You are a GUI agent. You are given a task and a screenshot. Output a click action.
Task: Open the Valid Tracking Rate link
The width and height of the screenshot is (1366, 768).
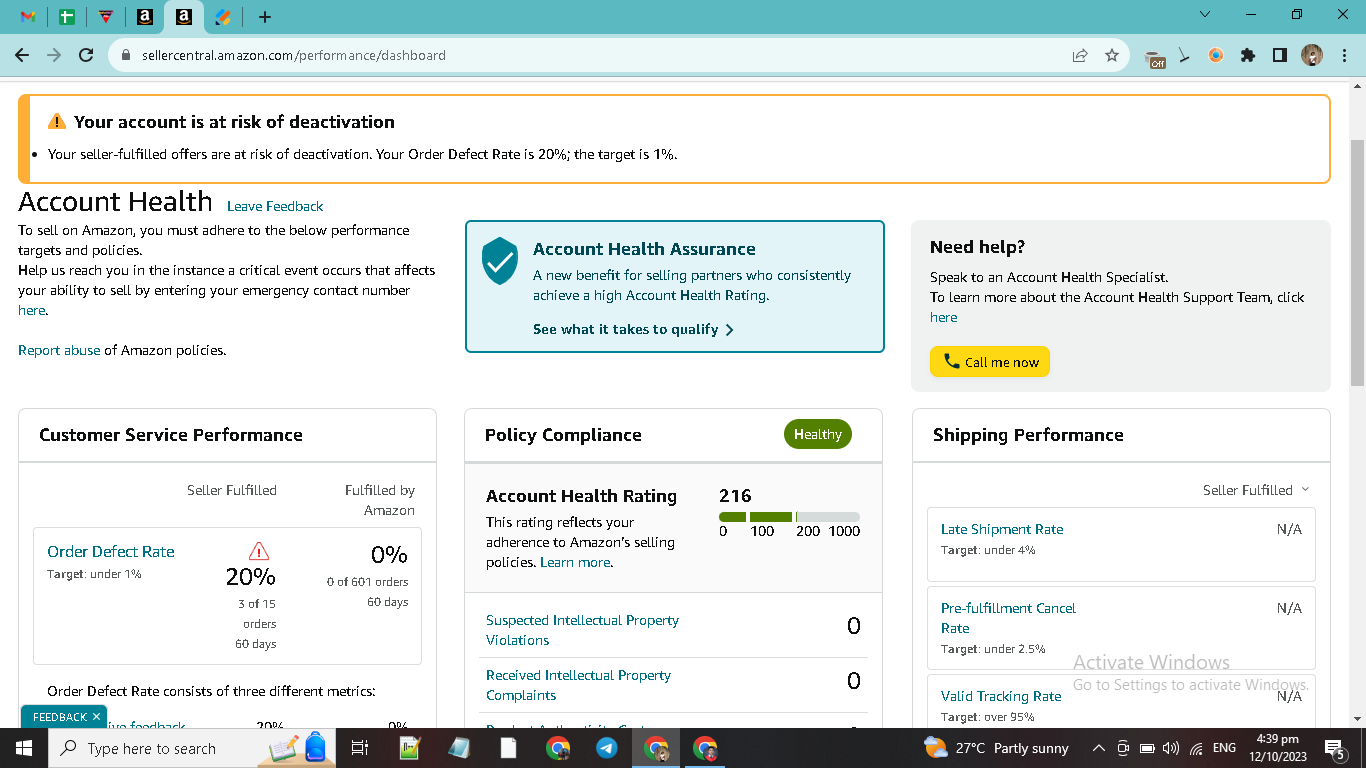(1001, 696)
